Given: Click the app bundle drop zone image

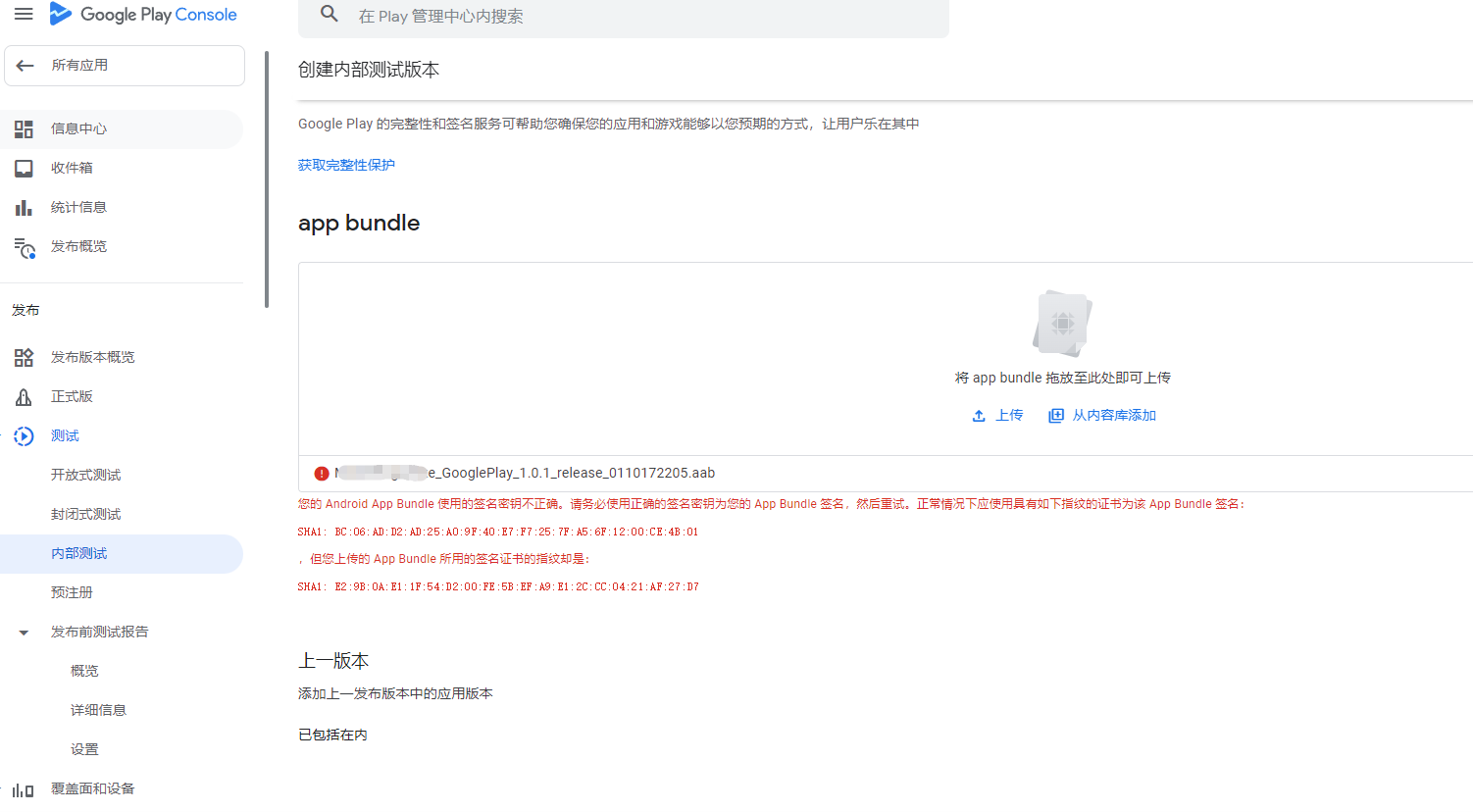Looking at the screenshot, I should [x=1062, y=324].
